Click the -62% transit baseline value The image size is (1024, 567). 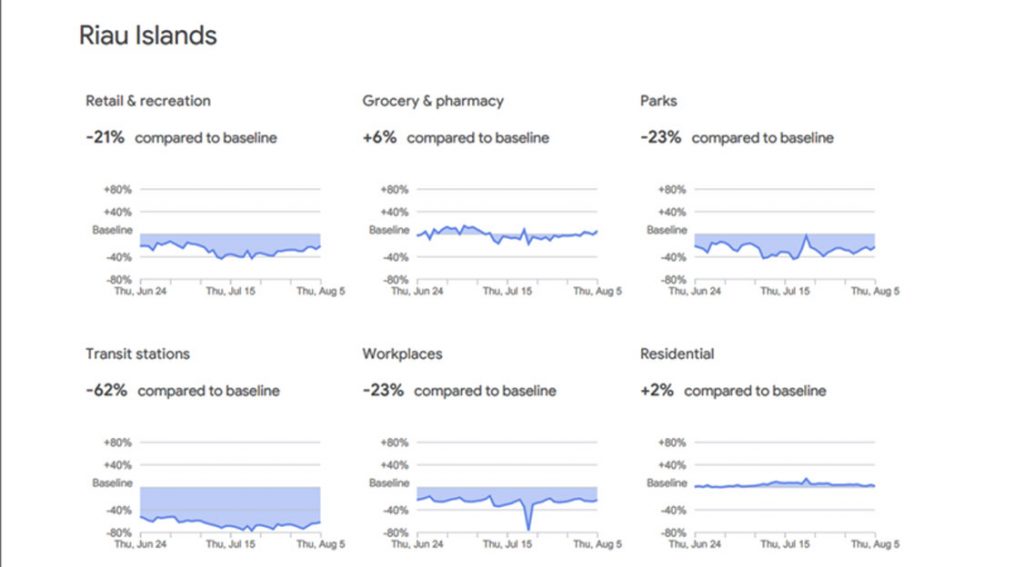(106, 391)
